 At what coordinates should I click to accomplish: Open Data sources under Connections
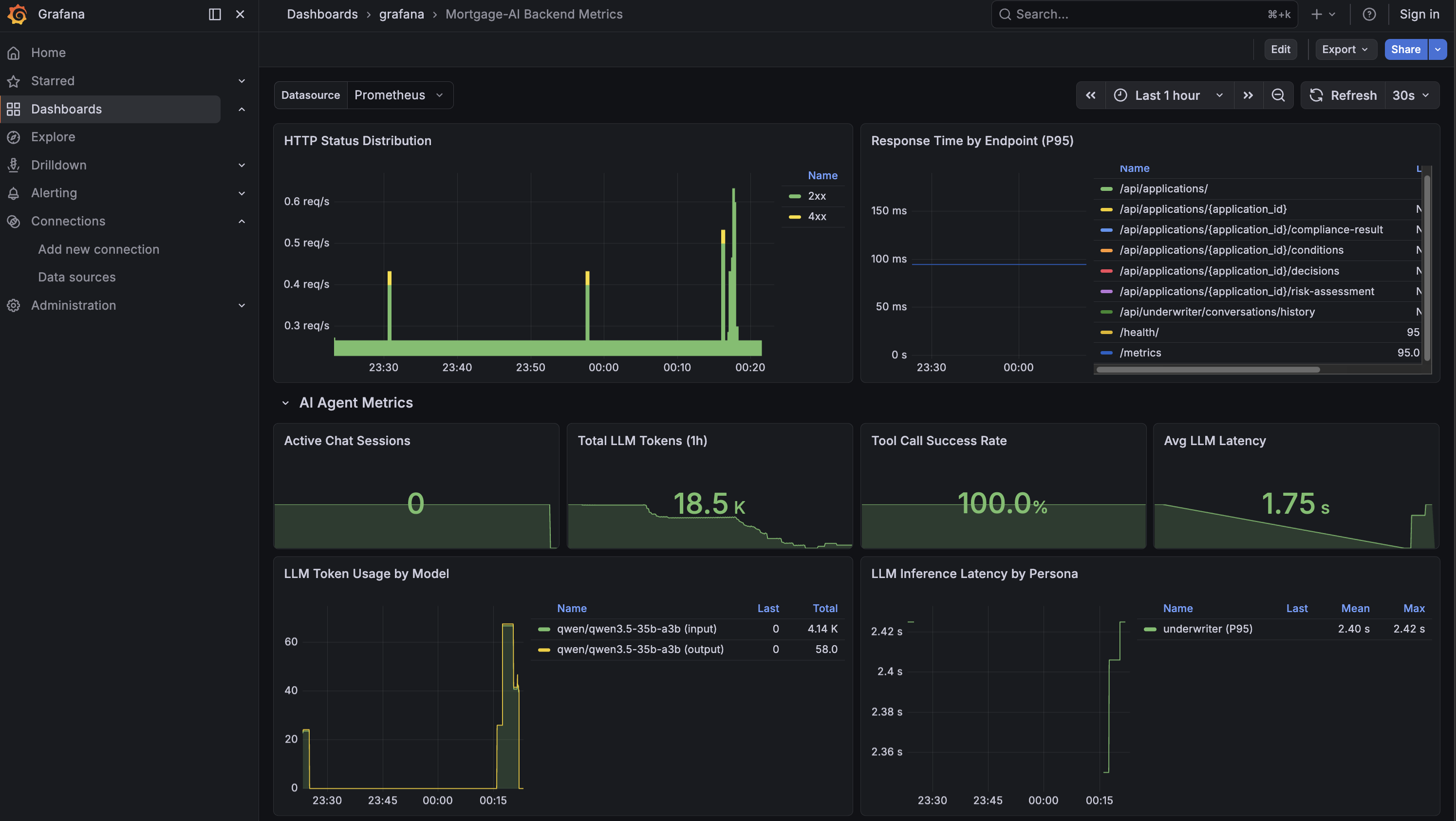point(76,277)
